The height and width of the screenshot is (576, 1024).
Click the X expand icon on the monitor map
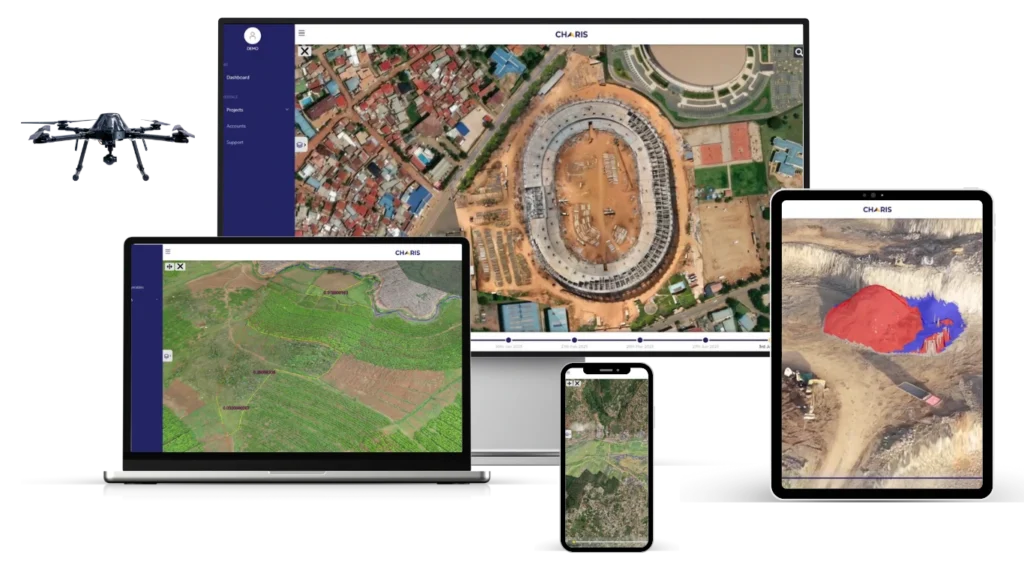coord(304,51)
